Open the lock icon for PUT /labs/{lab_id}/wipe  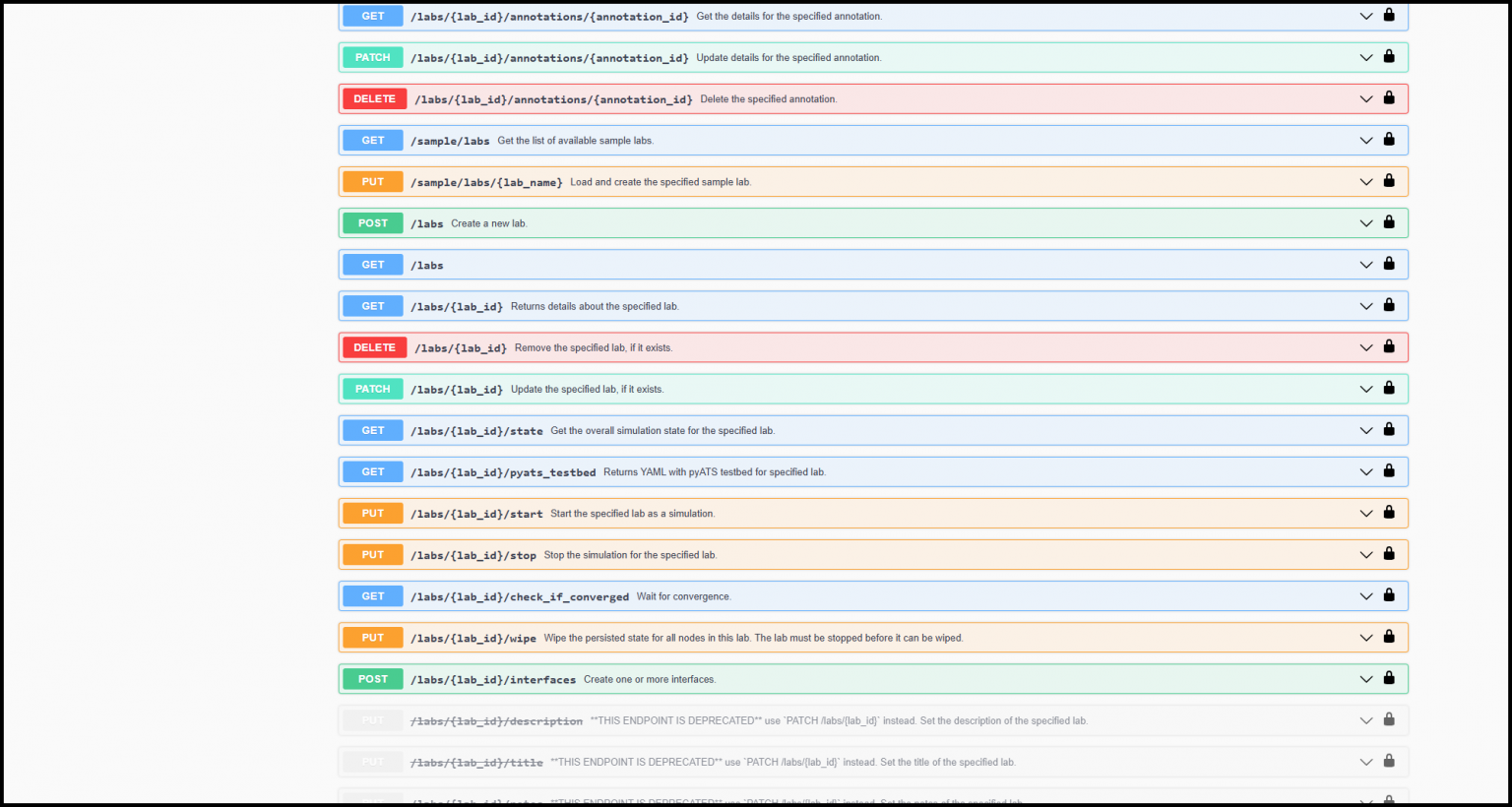(1389, 637)
